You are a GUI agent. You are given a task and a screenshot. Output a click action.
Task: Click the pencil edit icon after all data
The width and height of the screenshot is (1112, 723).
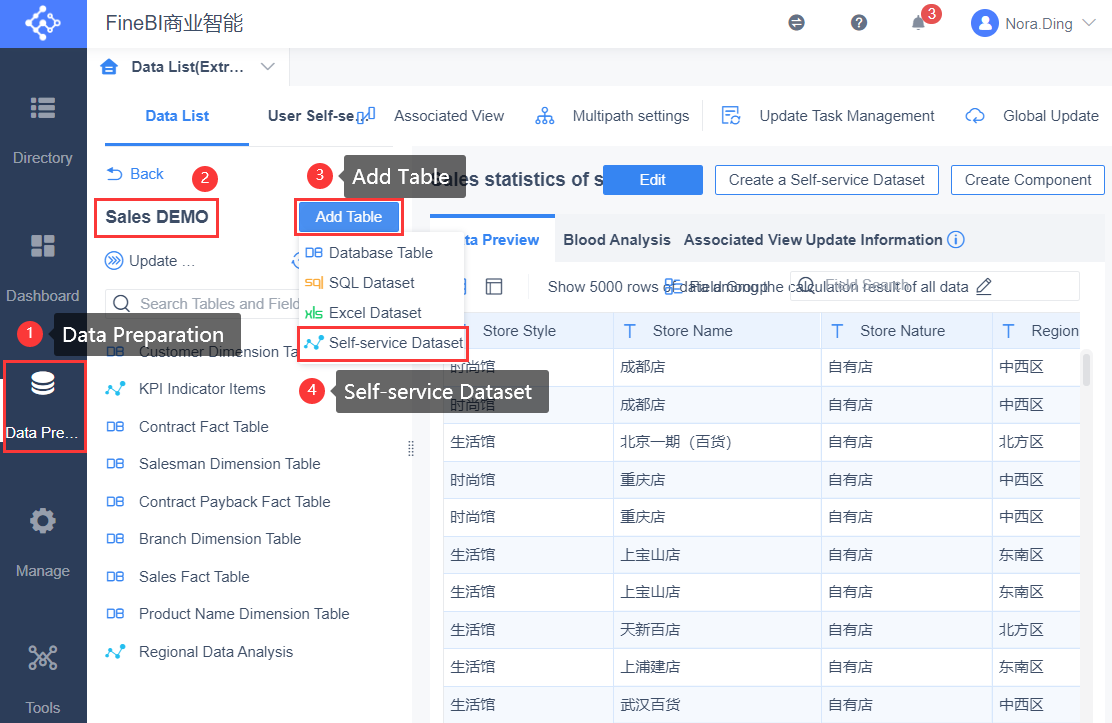click(984, 287)
